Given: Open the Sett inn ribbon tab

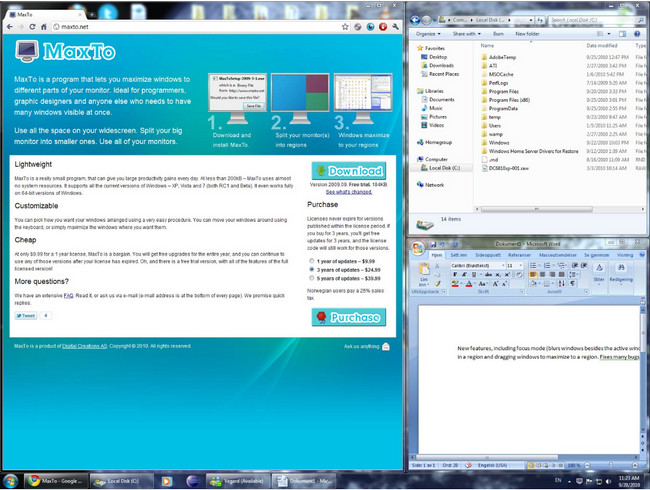Looking at the screenshot, I should coord(460,255).
